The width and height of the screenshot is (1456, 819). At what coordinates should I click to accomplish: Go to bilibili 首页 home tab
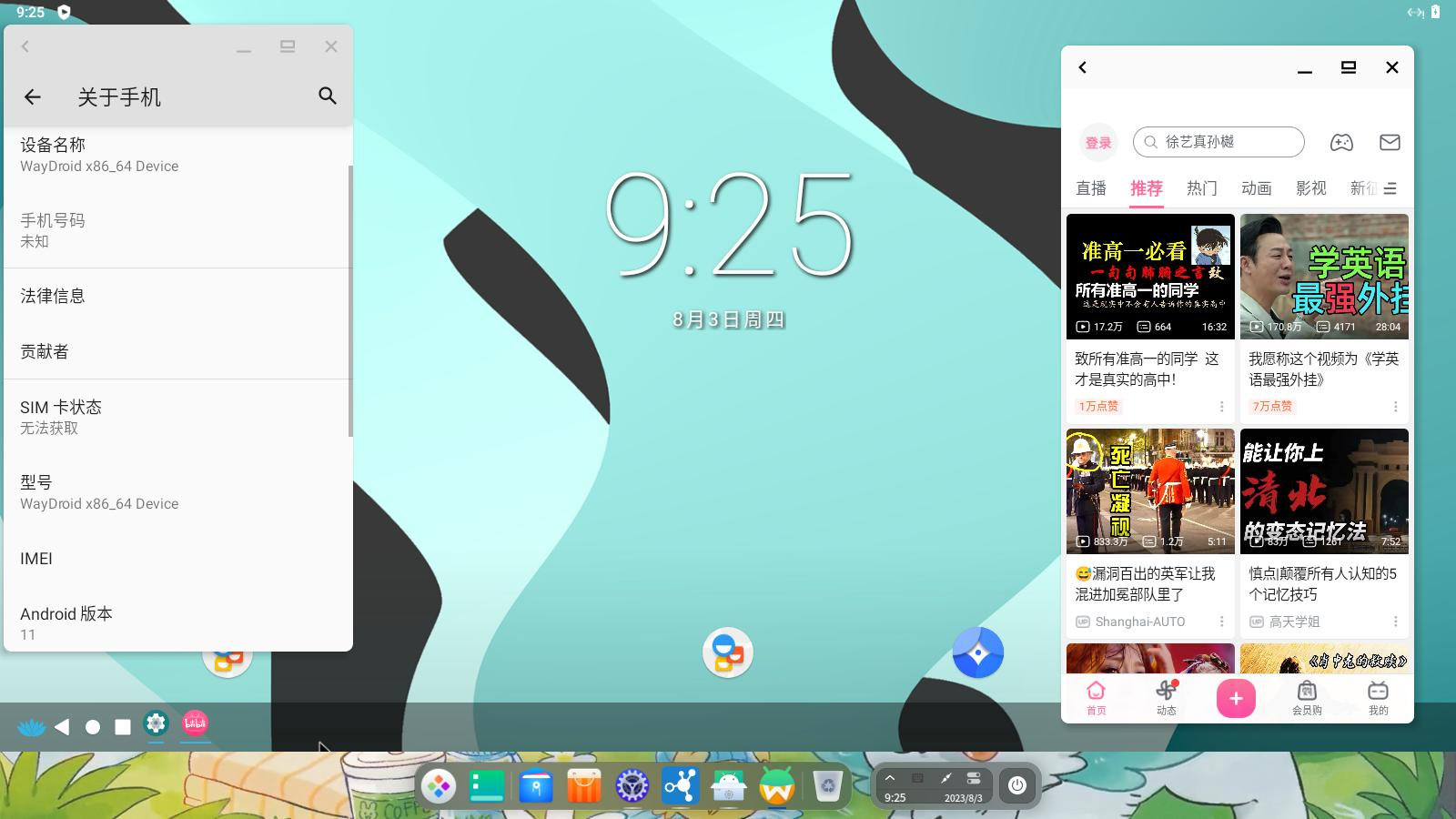click(1097, 698)
